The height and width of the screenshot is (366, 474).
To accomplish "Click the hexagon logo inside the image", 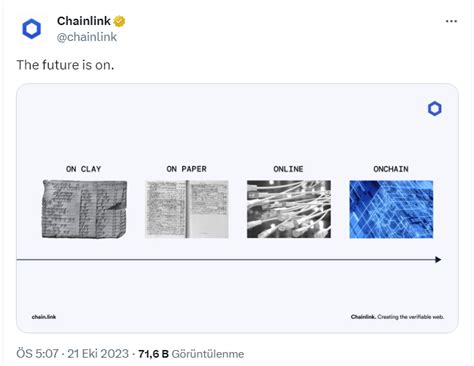I will point(435,109).
